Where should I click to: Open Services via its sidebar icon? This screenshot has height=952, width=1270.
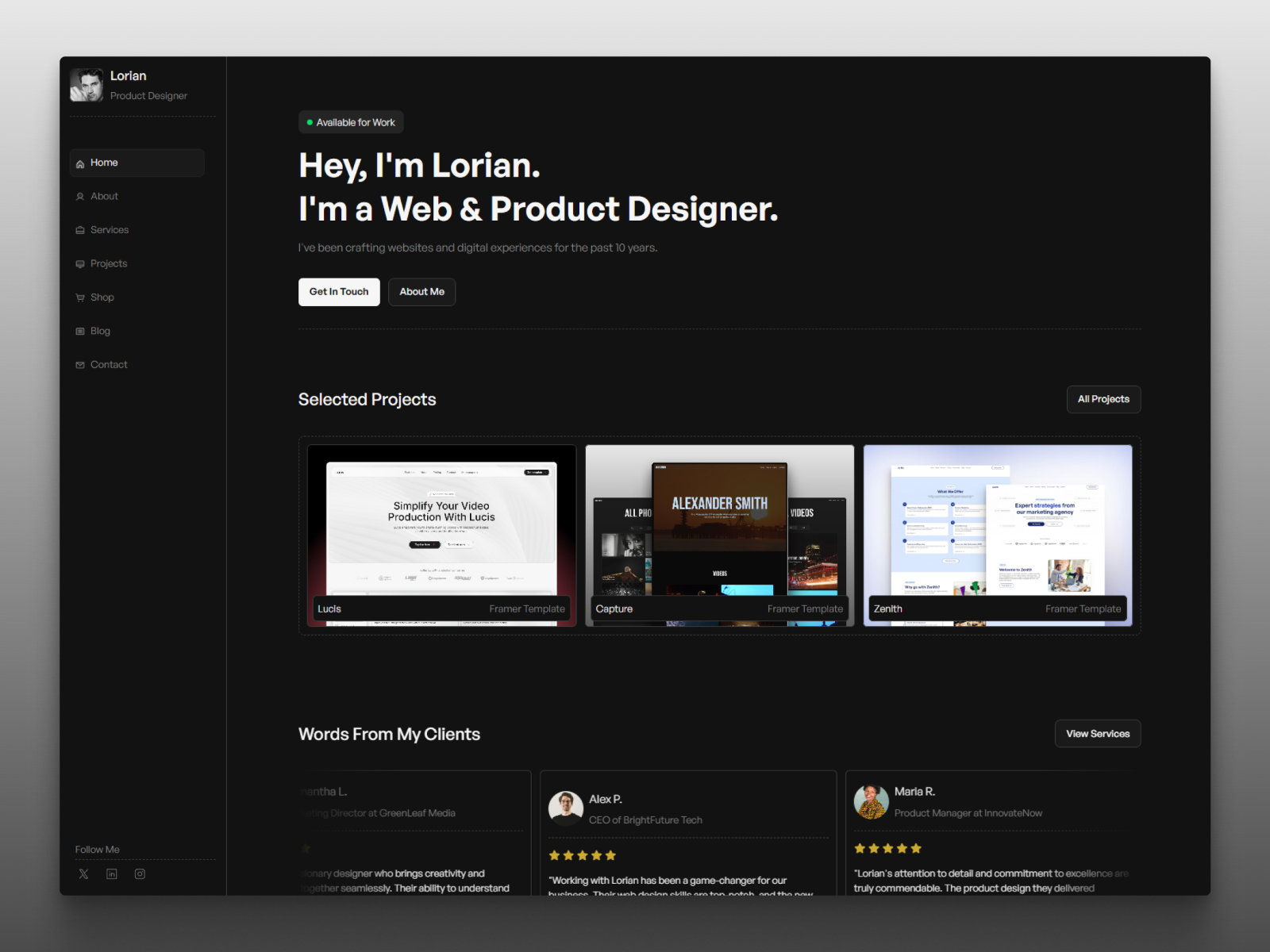pos(81,230)
